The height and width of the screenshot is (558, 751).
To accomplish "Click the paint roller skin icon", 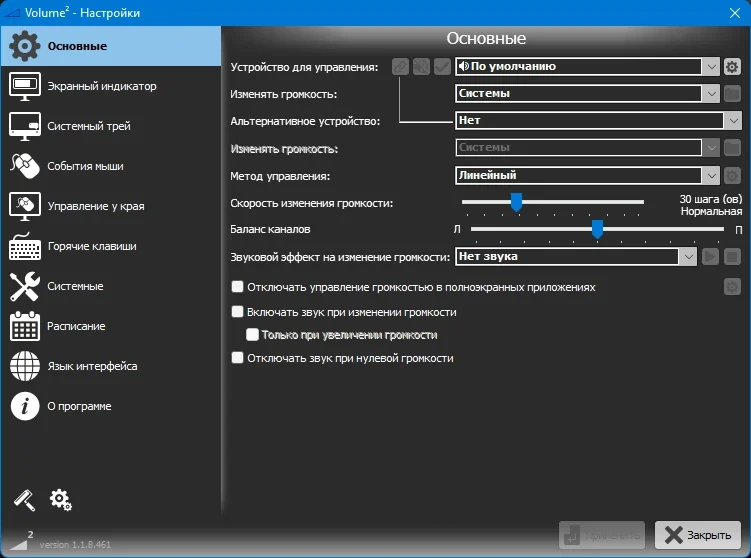I will click(24, 500).
